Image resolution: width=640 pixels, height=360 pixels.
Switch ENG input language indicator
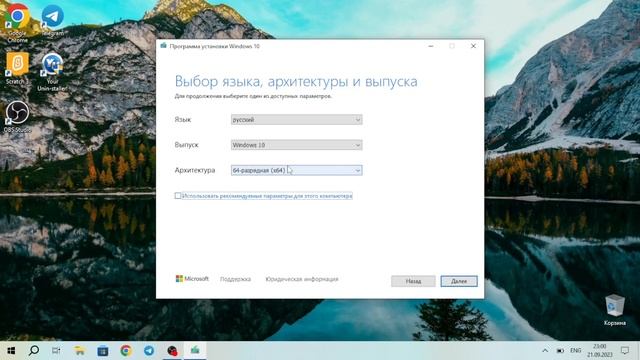click(576, 351)
